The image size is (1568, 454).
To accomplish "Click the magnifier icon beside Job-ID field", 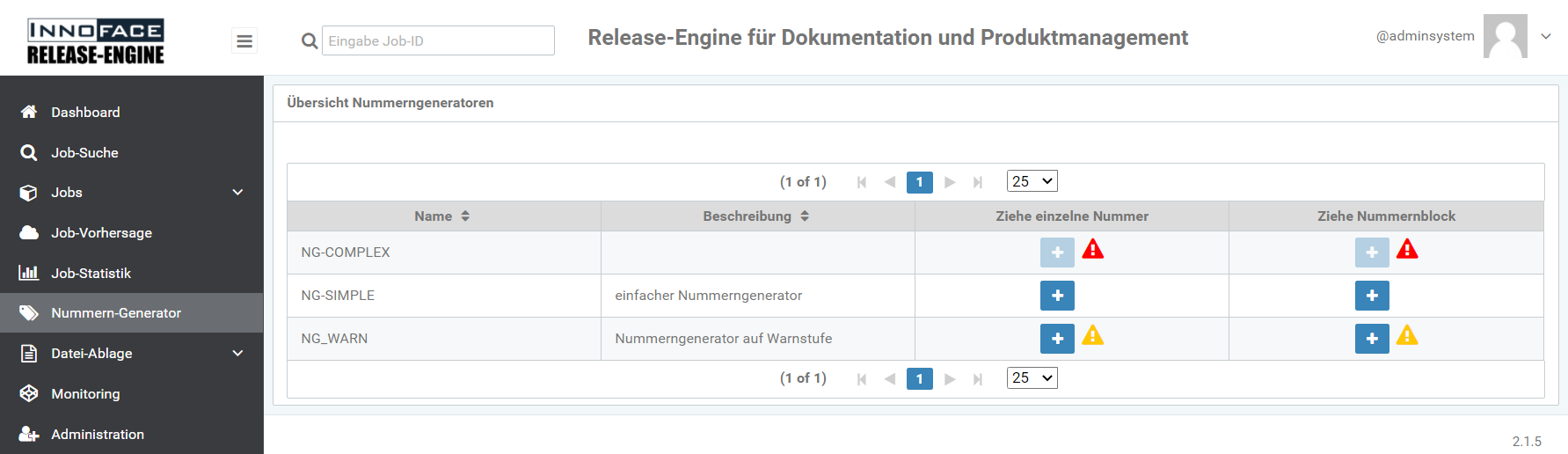I will [309, 40].
